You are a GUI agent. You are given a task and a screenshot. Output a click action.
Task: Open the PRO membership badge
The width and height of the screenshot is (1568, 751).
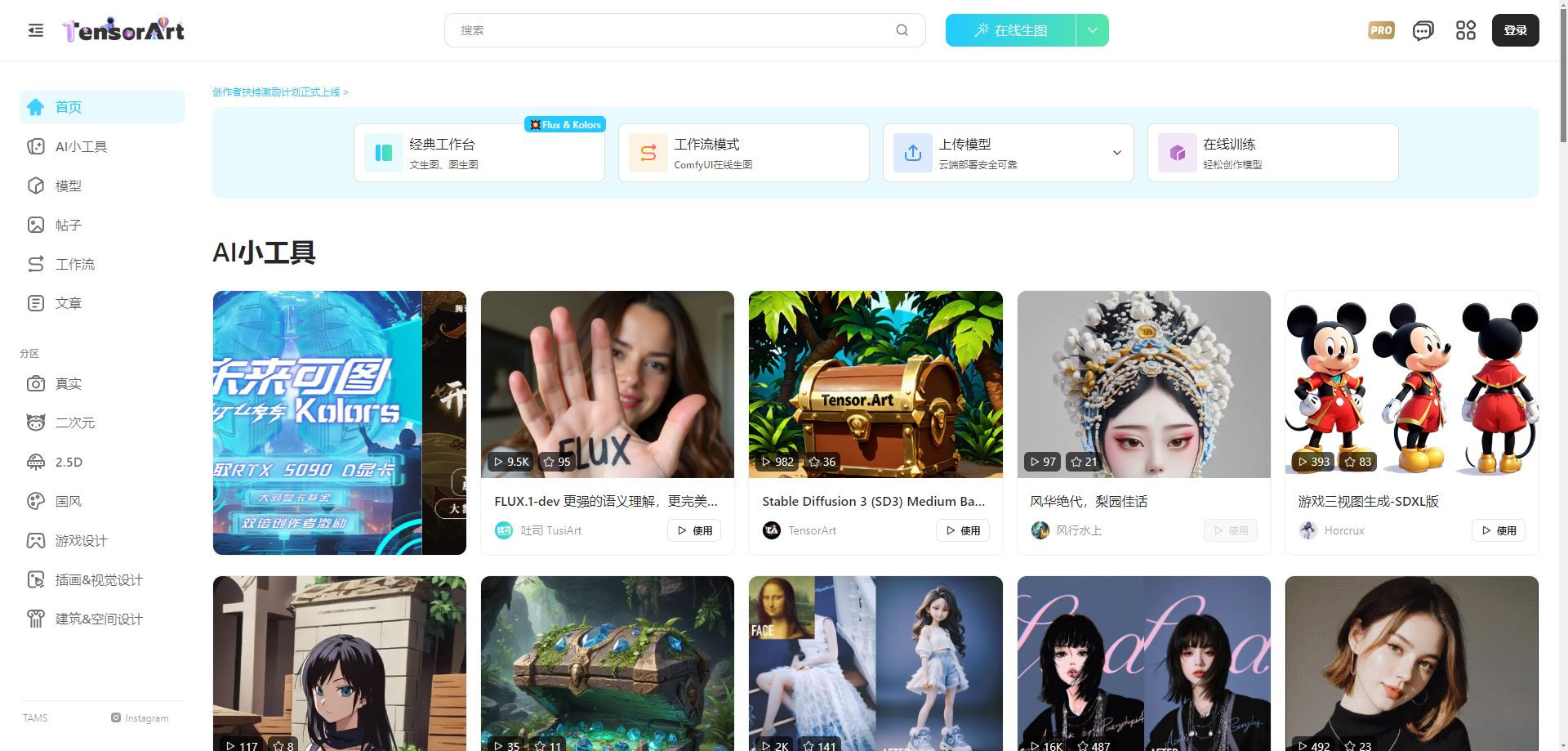[1381, 30]
